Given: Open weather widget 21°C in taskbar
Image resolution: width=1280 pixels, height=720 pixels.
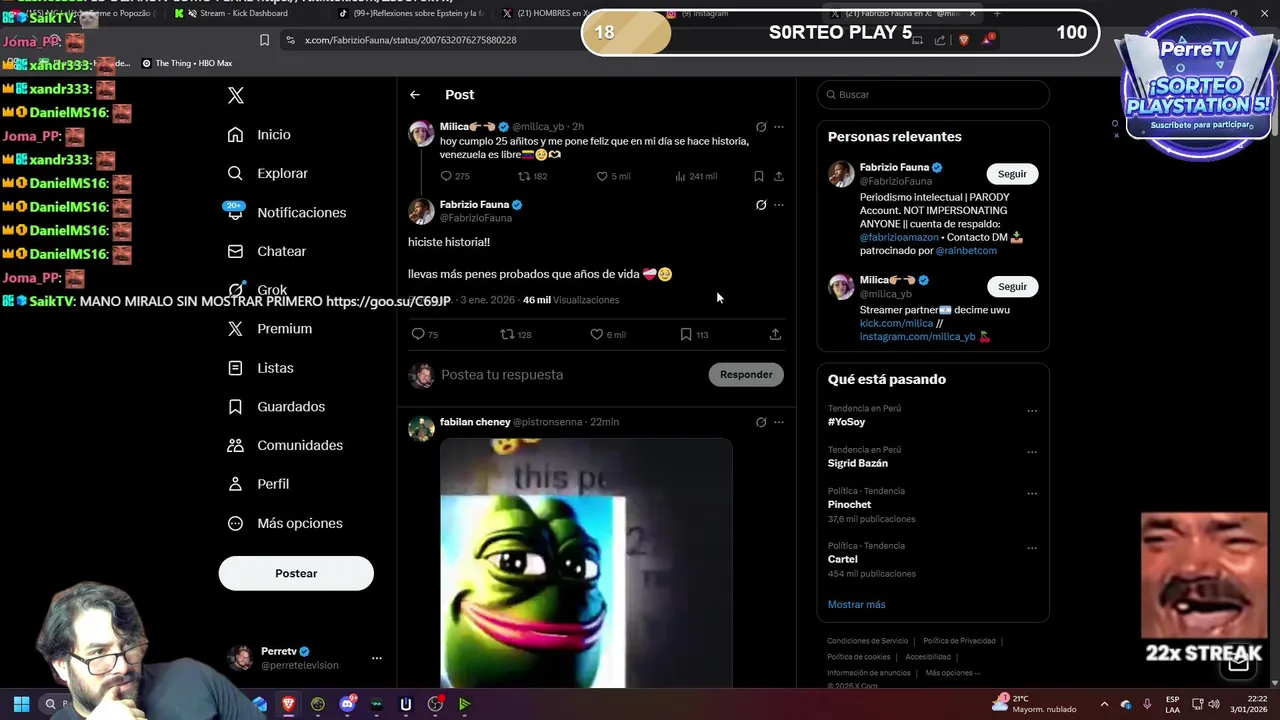Looking at the screenshot, I should 1036,704.
